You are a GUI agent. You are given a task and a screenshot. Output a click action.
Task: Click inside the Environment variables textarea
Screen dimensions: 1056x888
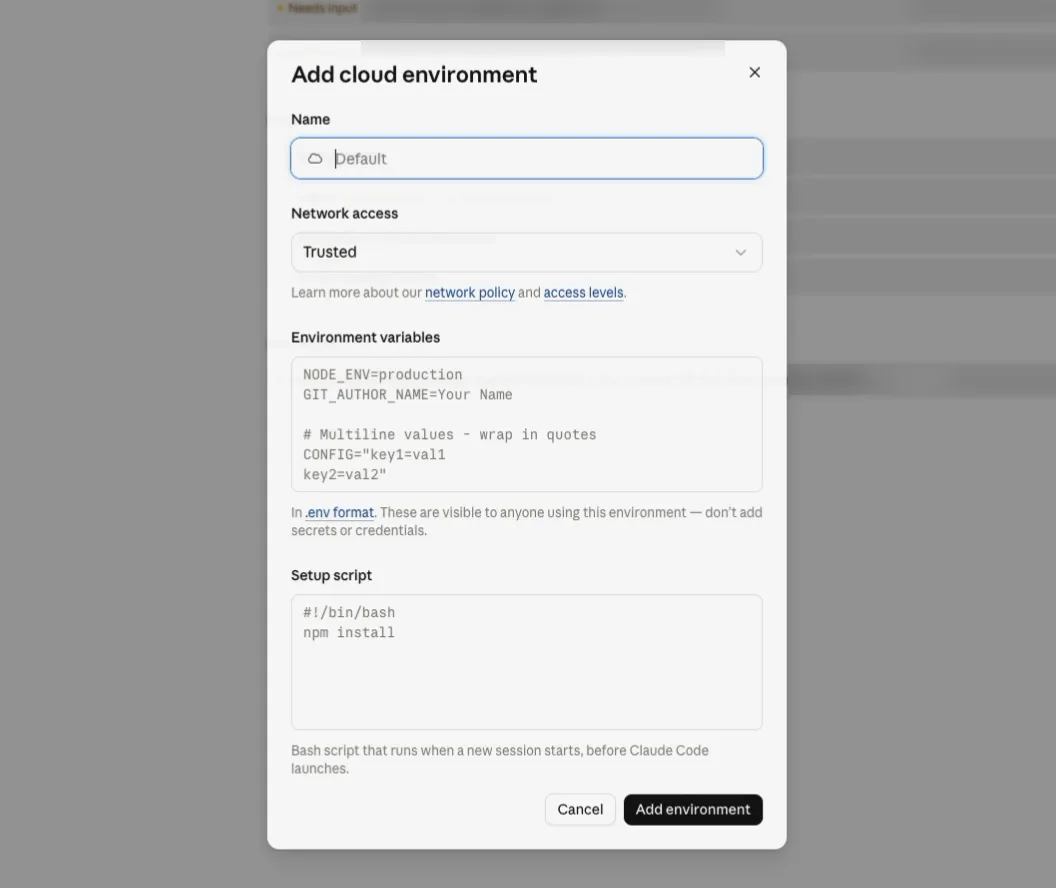[x=527, y=424]
